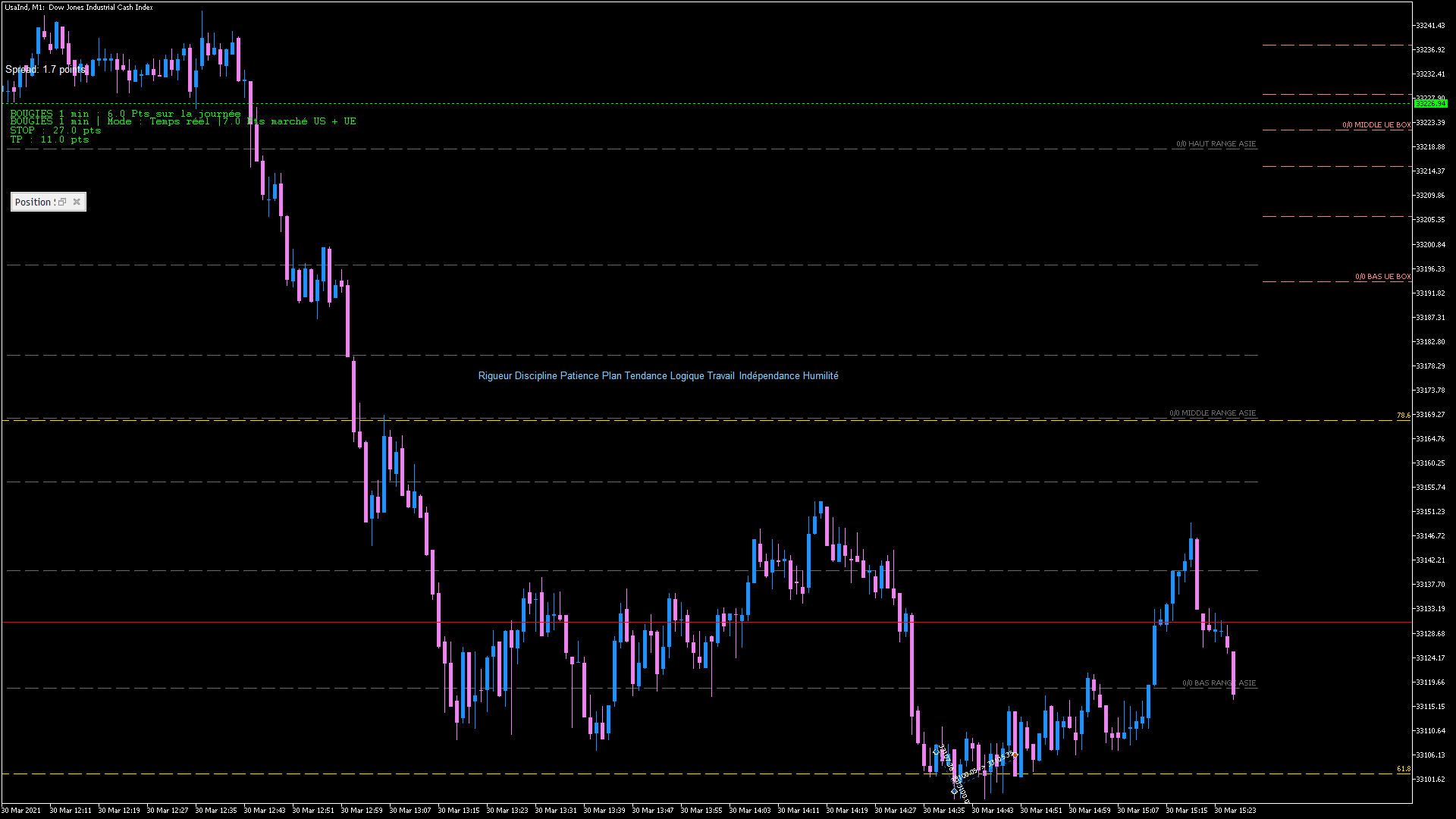Click the Position panel title
The image size is (1456, 819).
pos(33,202)
